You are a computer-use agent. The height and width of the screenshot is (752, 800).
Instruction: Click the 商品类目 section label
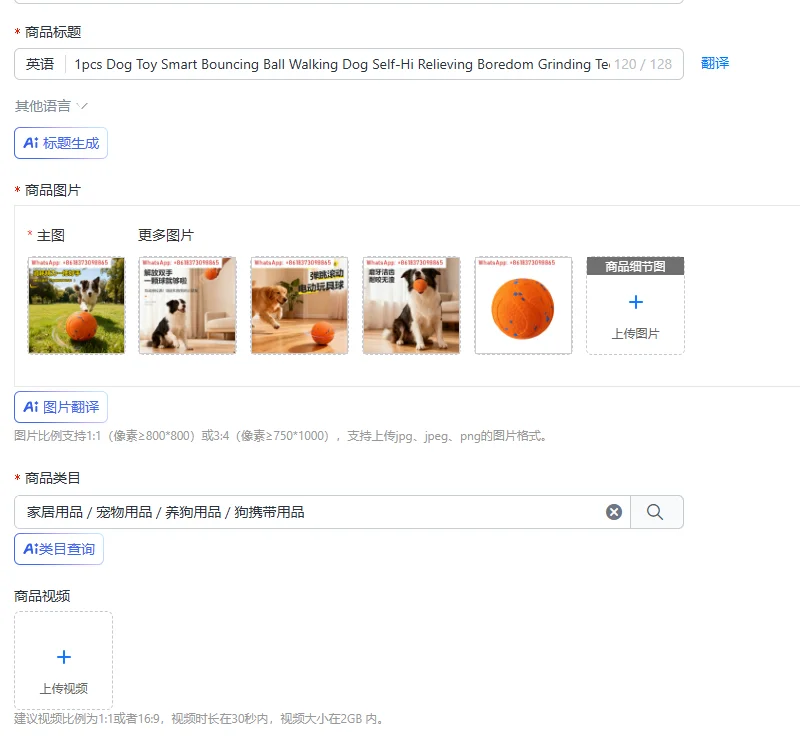tap(53, 478)
